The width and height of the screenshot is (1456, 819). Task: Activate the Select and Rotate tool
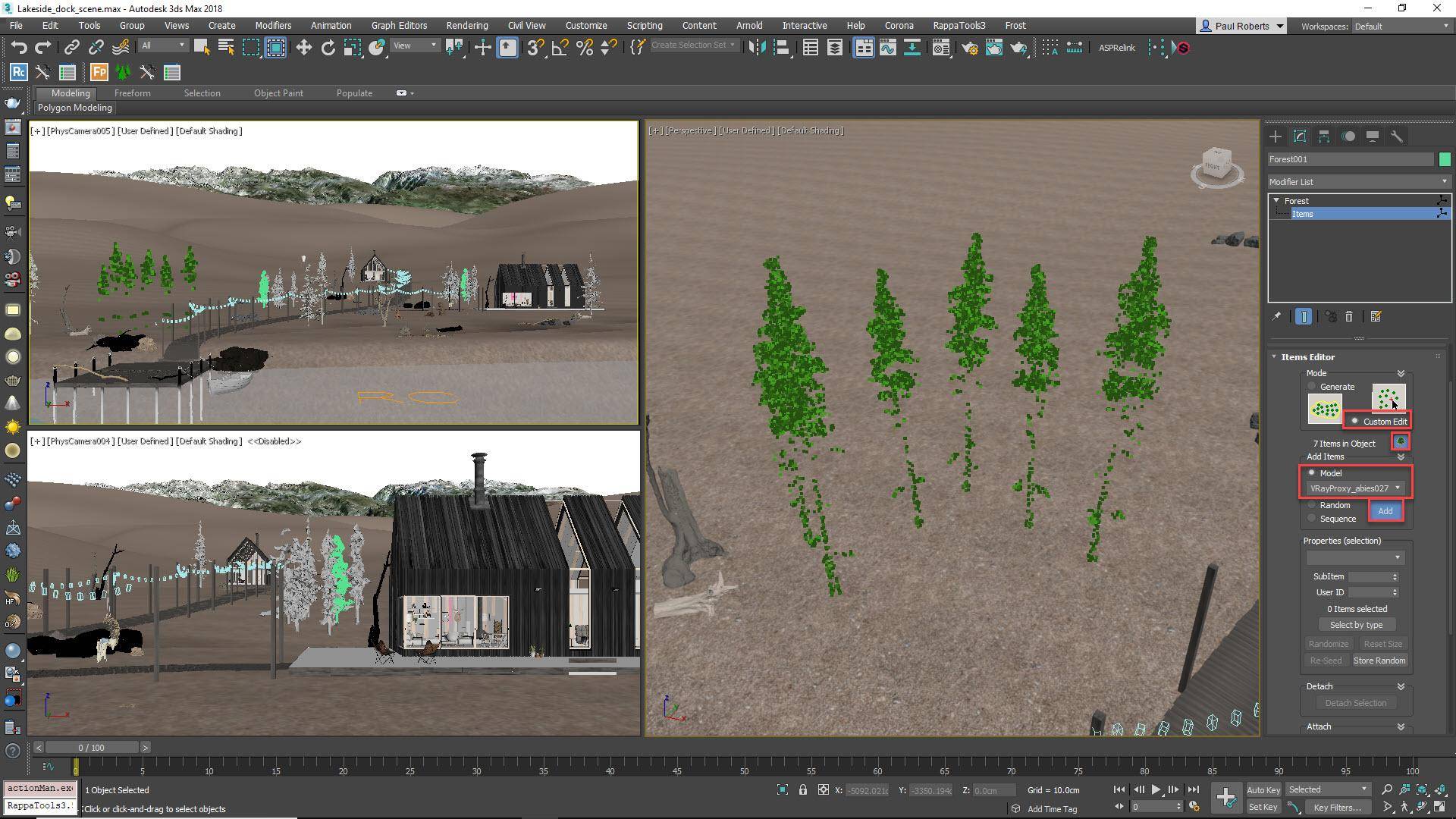328,47
